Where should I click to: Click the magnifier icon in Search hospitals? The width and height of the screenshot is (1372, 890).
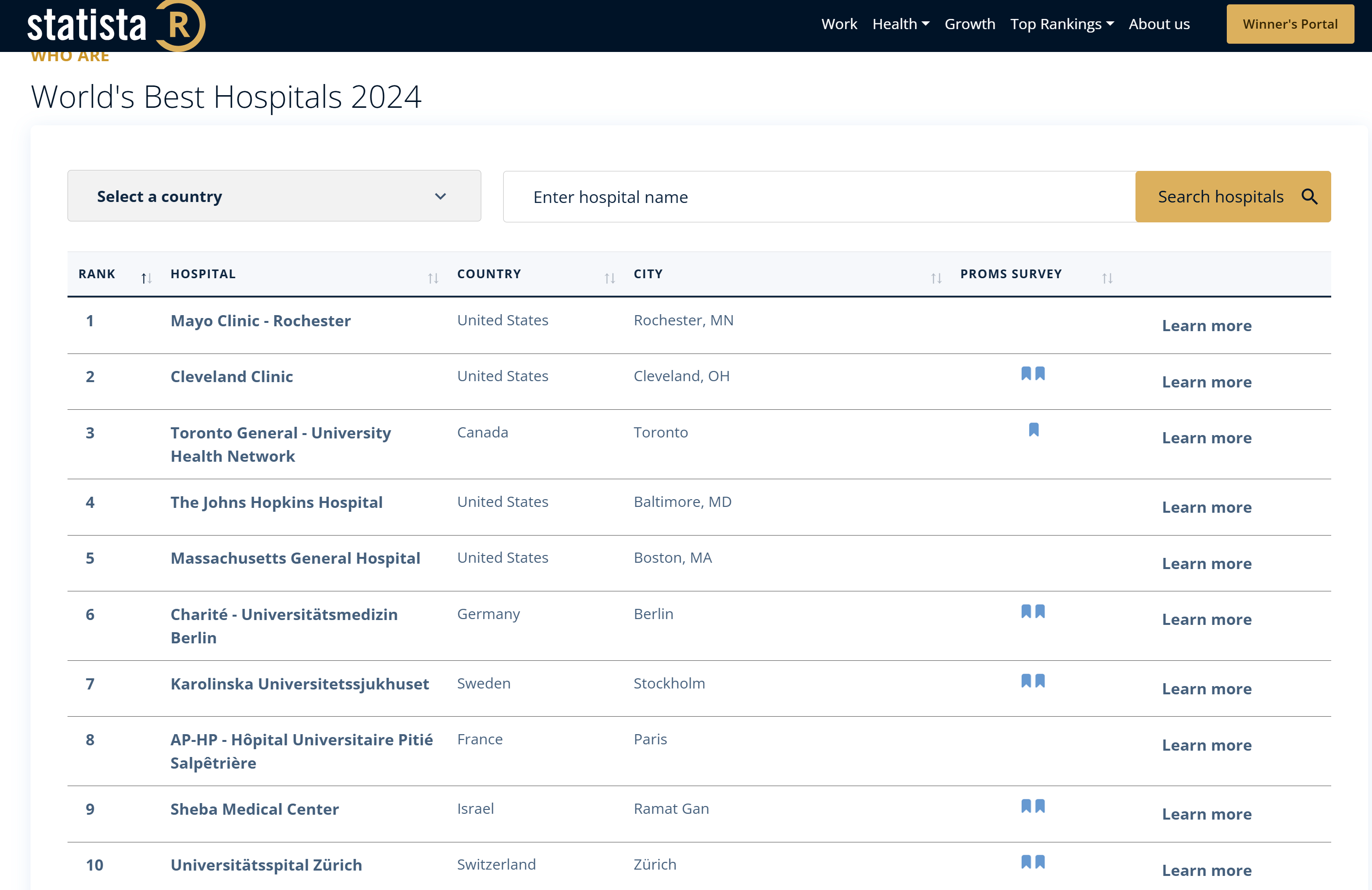(x=1309, y=197)
